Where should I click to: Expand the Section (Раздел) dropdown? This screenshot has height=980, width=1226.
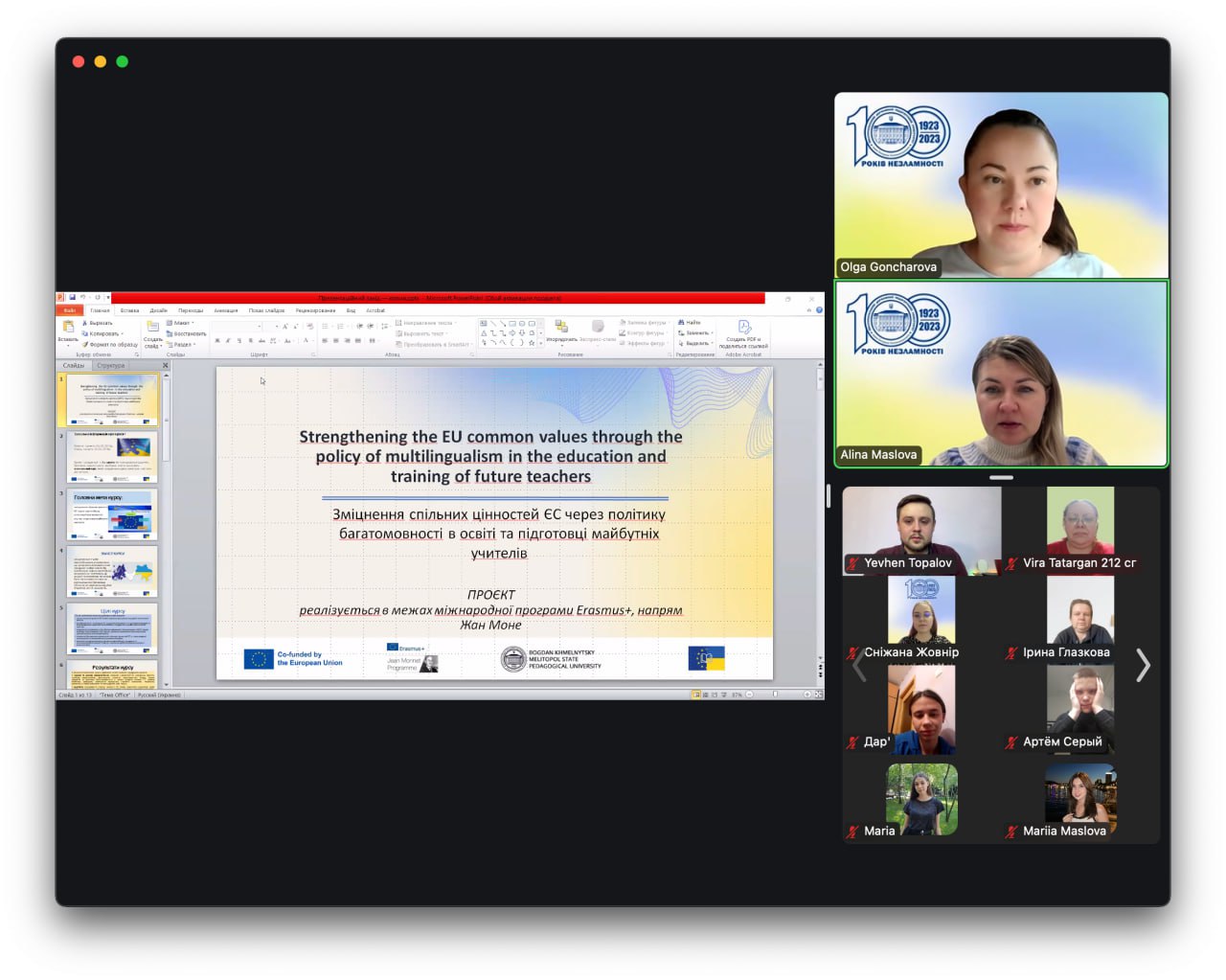point(183,345)
